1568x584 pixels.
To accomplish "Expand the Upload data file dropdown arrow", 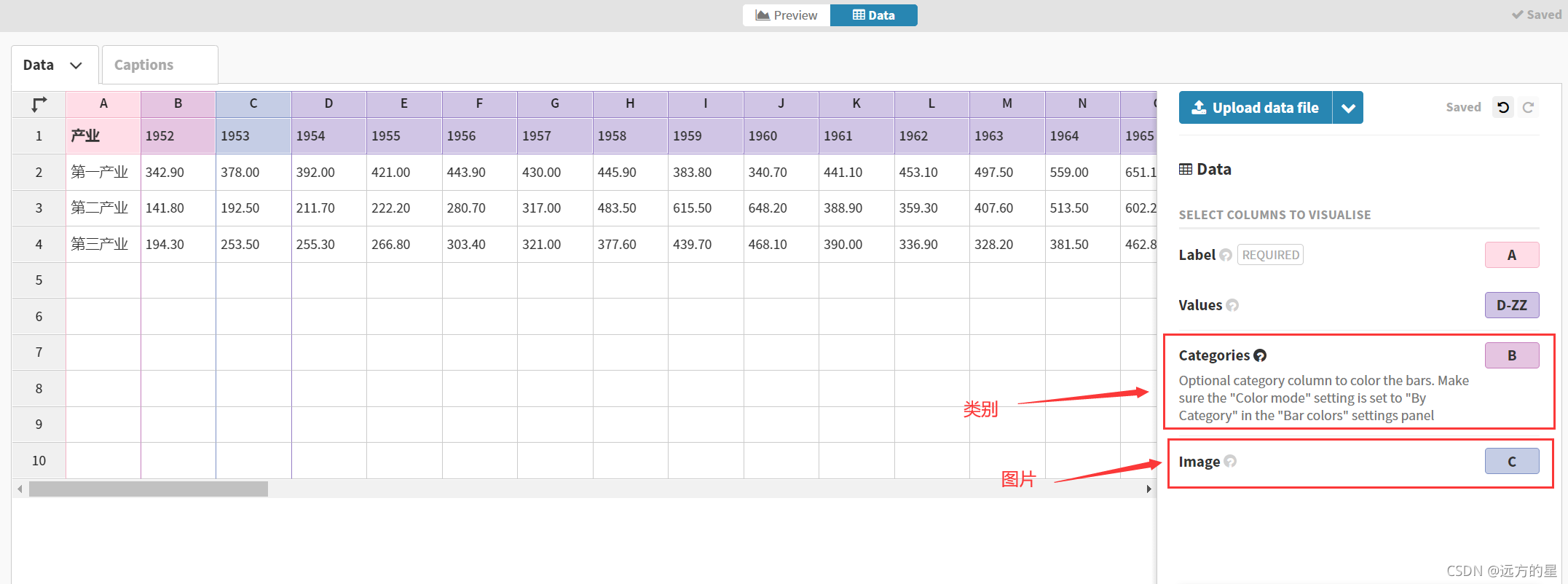I will (1348, 108).
